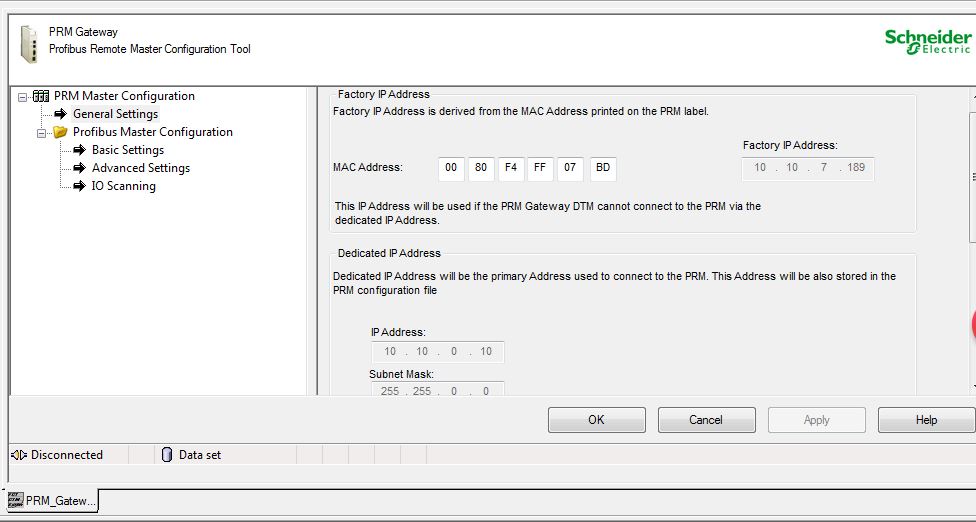
Task: Click the General Settings arrow icon
Action: pyautogui.click(x=60, y=114)
